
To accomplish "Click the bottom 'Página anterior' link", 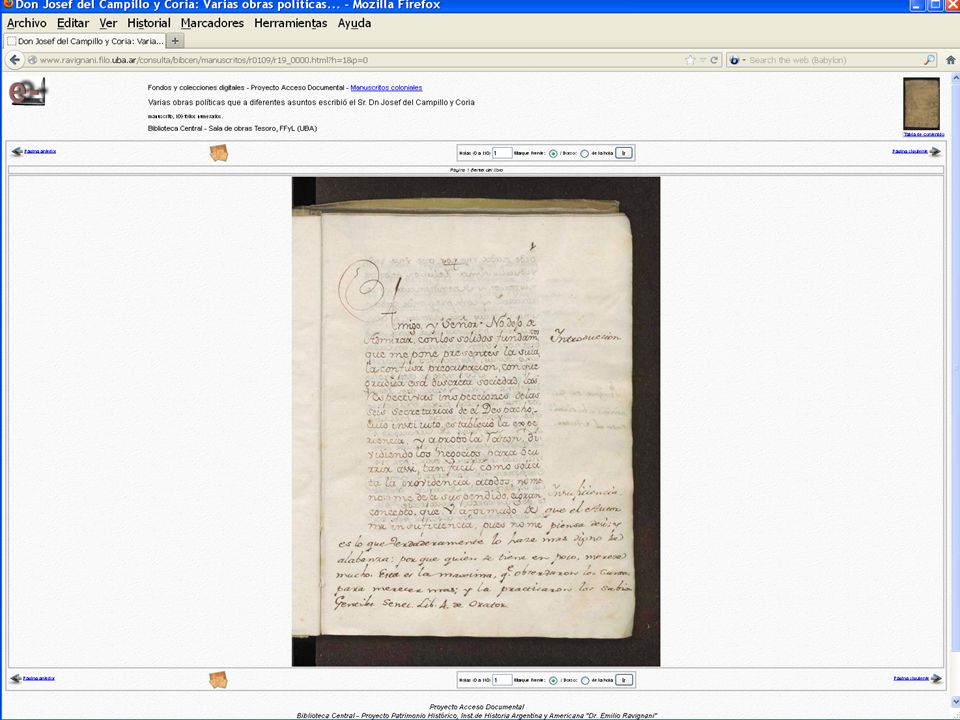I will [x=39, y=678].
